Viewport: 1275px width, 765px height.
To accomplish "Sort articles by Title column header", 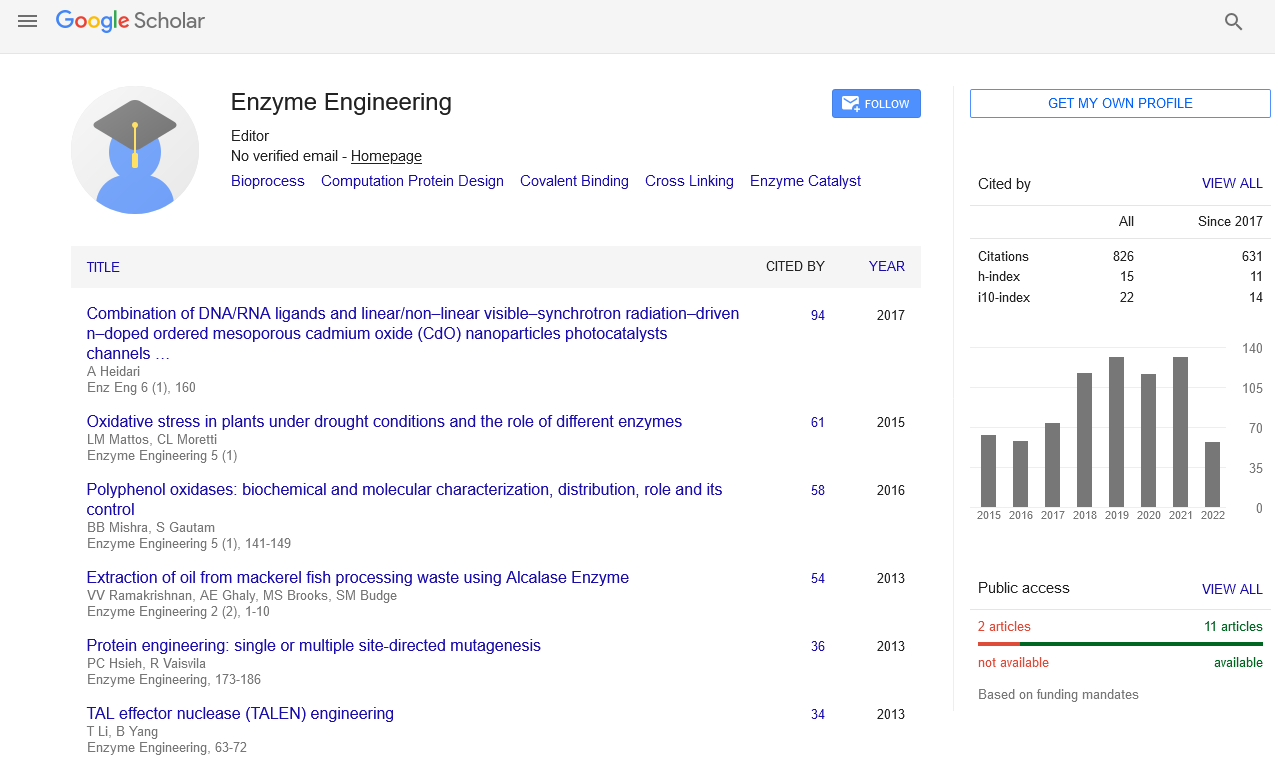I will point(103,267).
